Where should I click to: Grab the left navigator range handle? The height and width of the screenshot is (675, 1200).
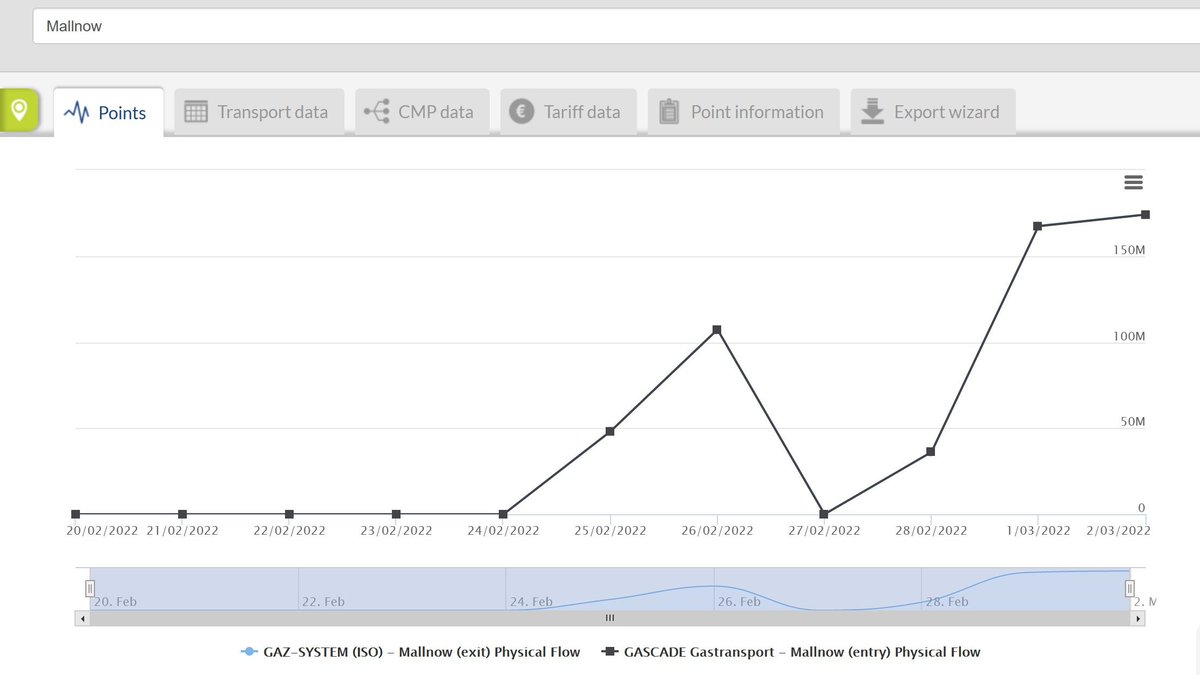coord(90,588)
